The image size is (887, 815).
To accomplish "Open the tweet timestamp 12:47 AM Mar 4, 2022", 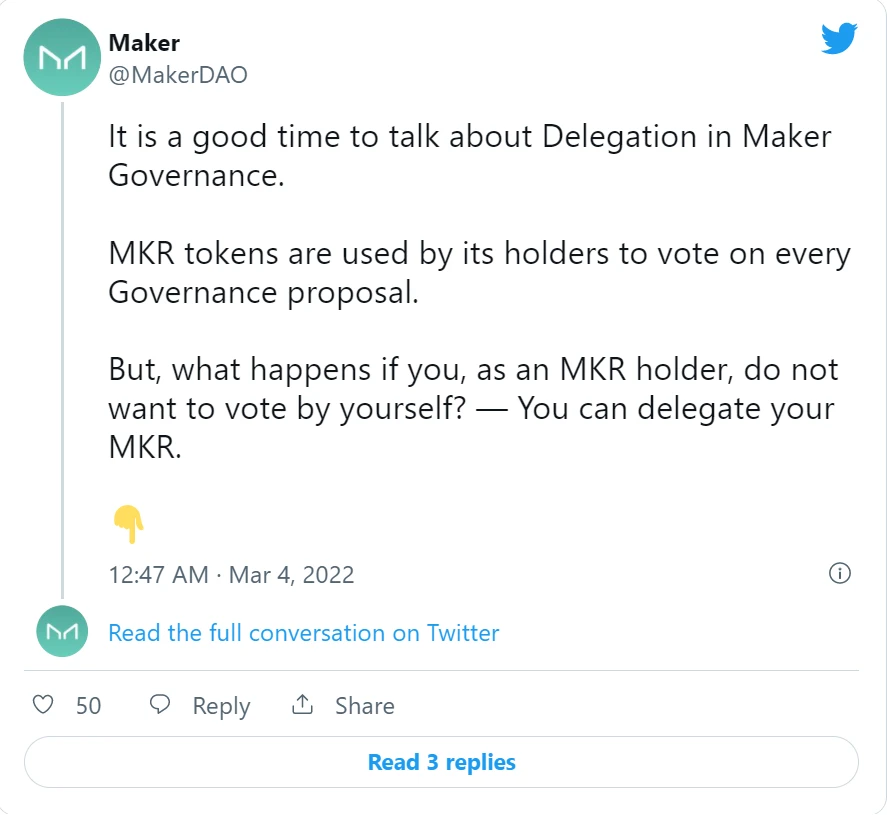I will pyautogui.click(x=231, y=575).
